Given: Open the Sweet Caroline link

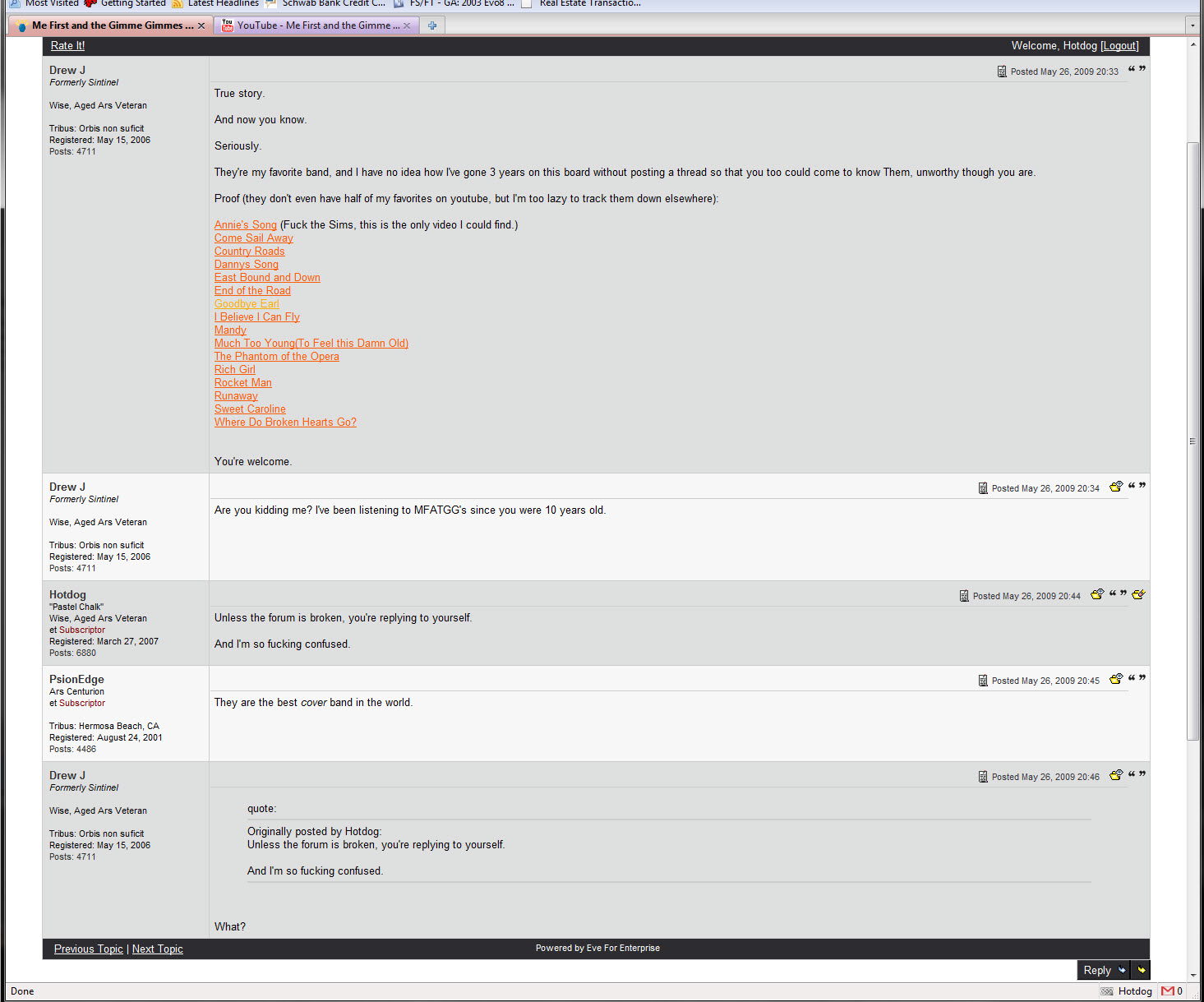Looking at the screenshot, I should (250, 409).
